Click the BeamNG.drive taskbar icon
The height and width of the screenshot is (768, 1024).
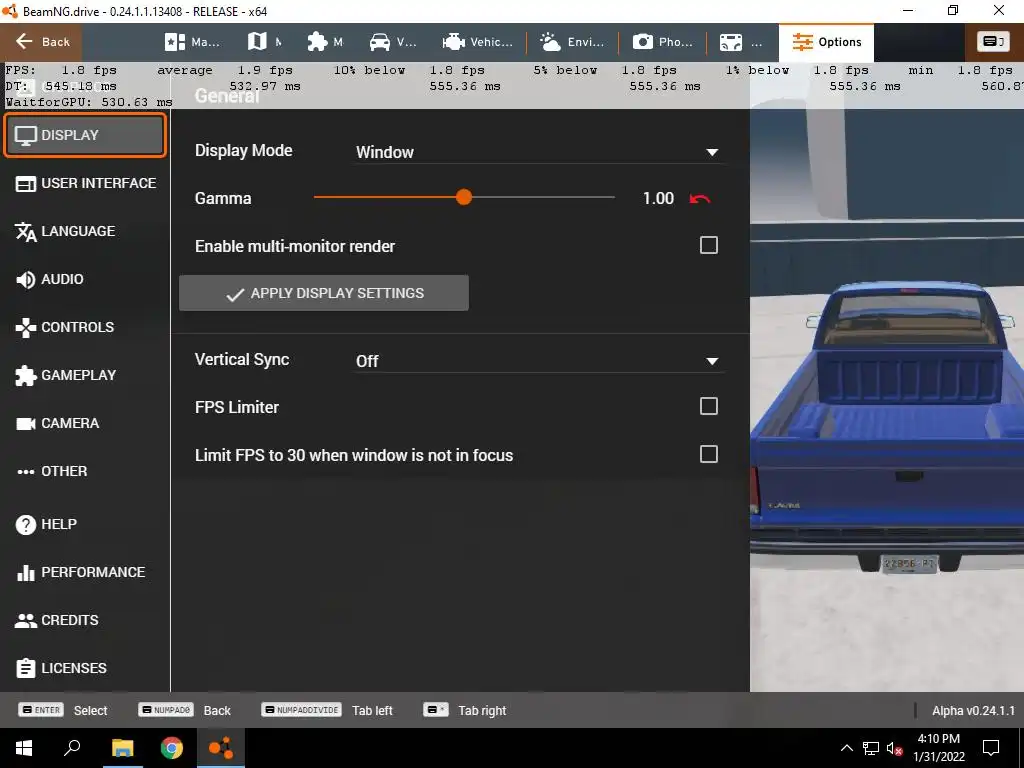[x=221, y=748]
